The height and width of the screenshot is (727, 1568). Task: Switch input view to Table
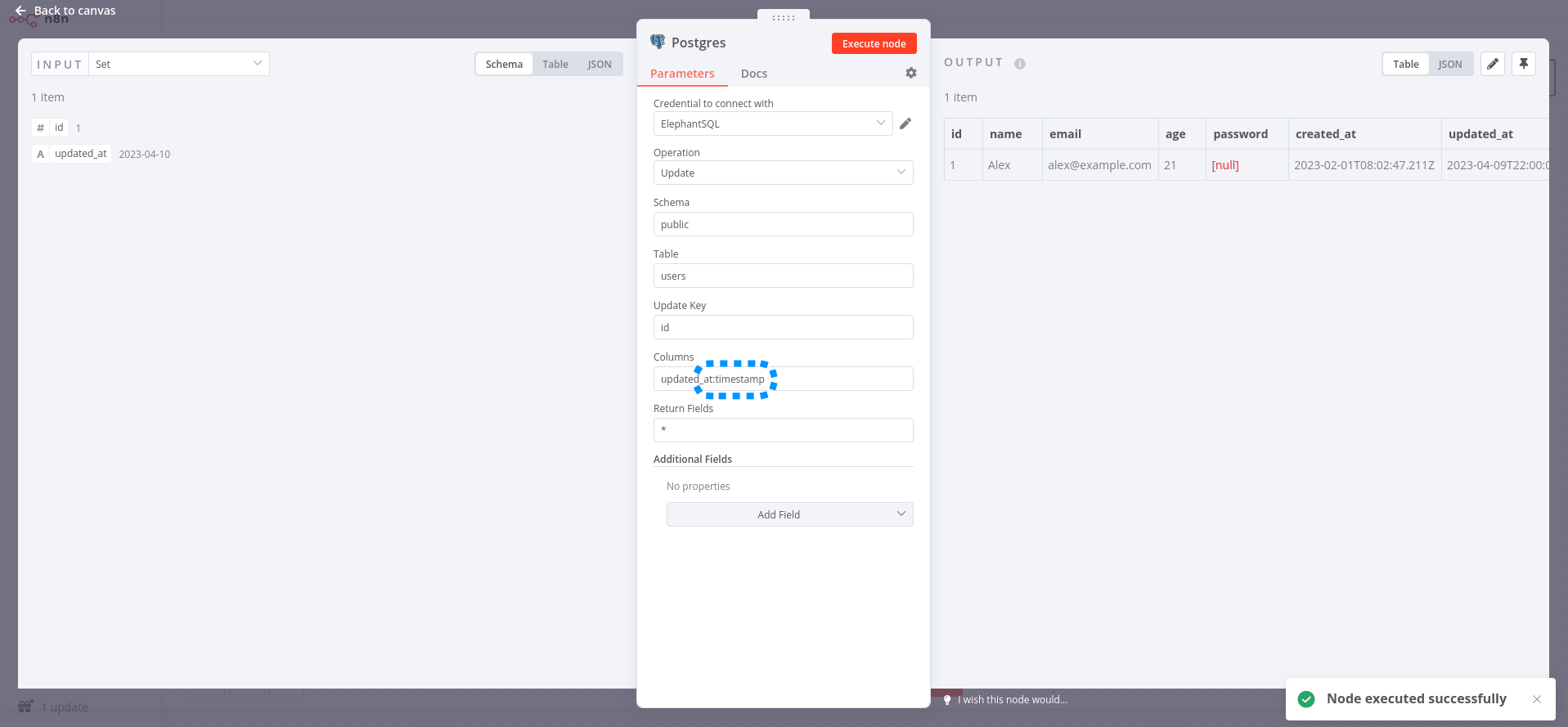[555, 64]
